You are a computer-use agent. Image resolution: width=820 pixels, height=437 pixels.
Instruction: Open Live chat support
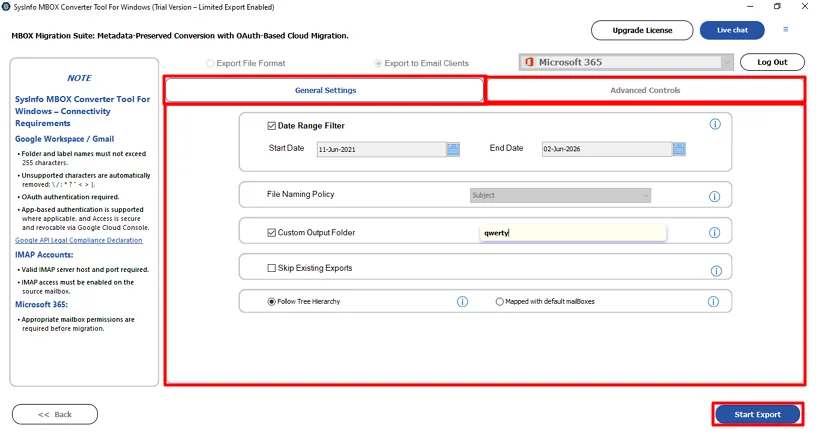(732, 30)
